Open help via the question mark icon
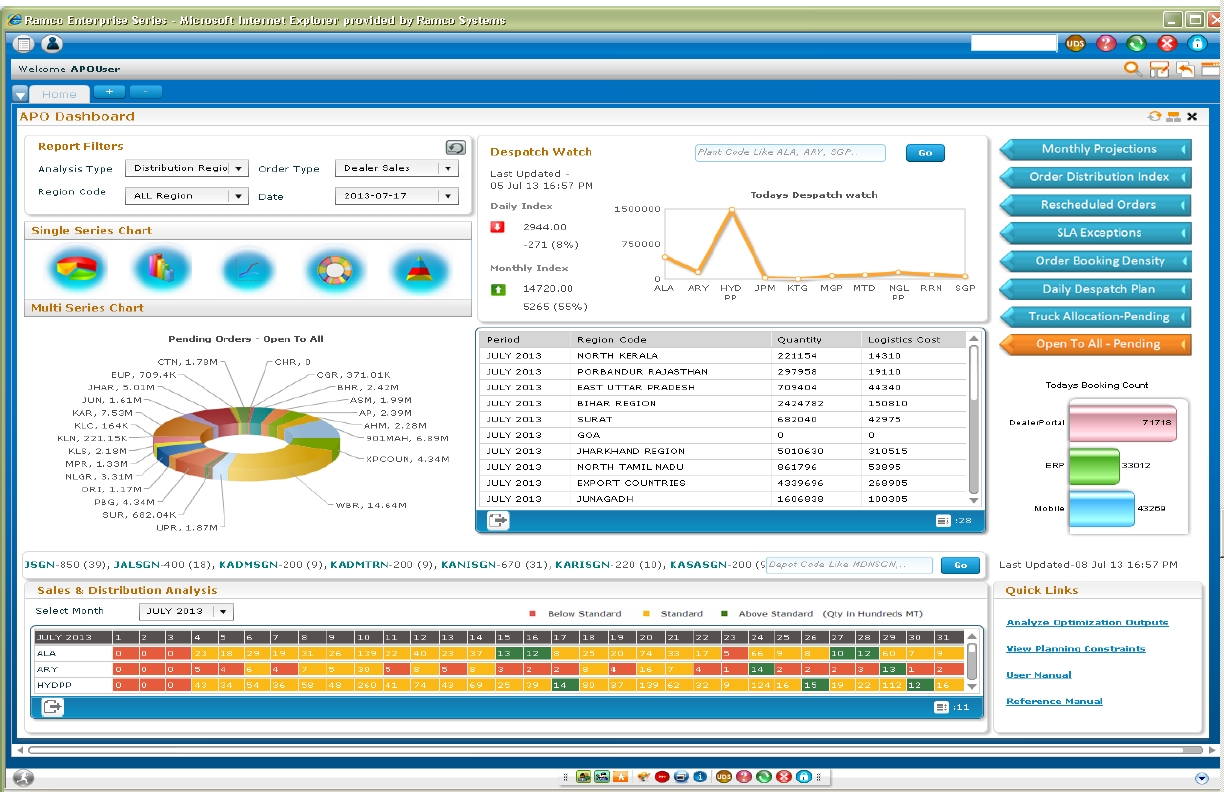The width and height of the screenshot is (1224, 792). 1106,43
